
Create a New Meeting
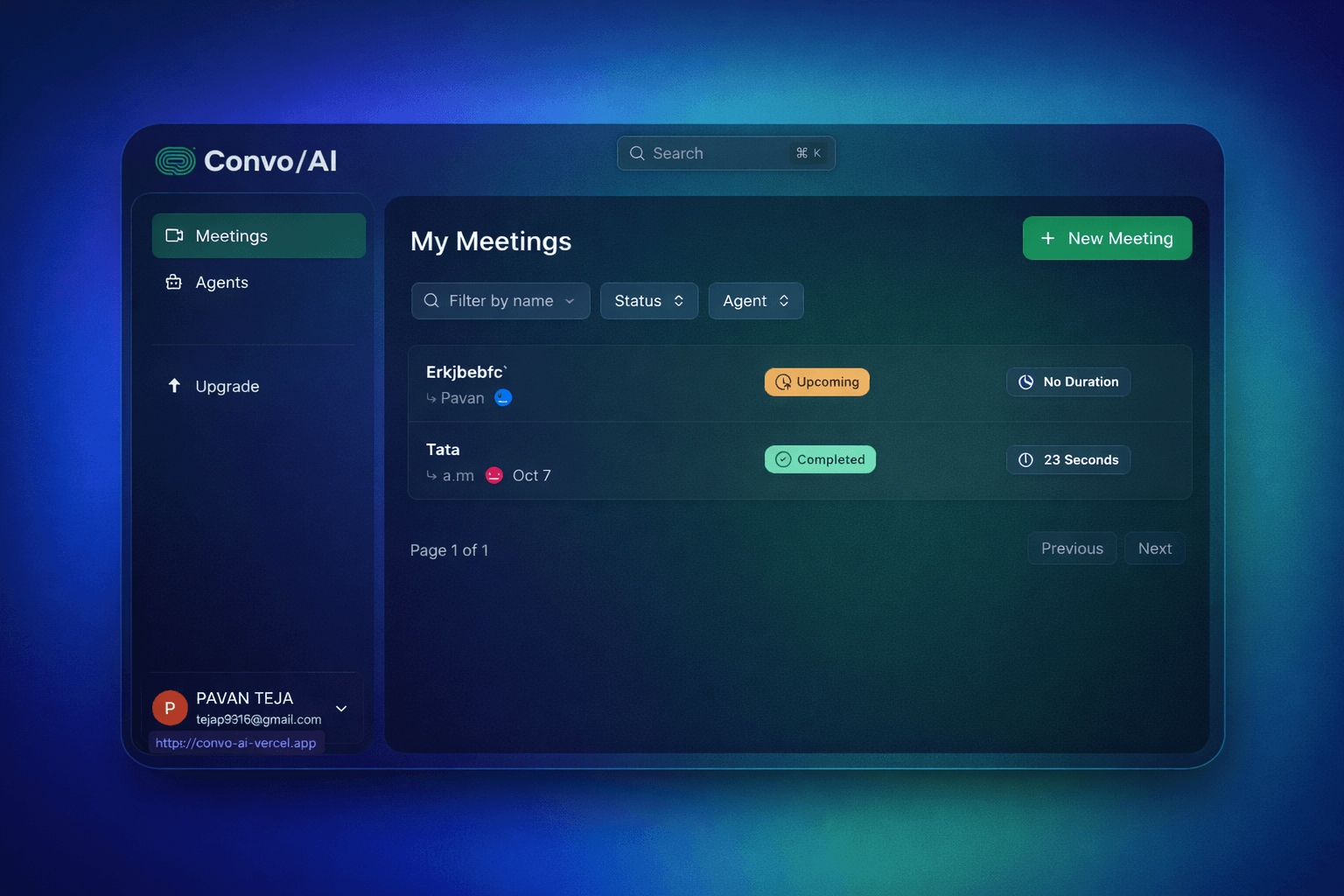pos(1106,238)
